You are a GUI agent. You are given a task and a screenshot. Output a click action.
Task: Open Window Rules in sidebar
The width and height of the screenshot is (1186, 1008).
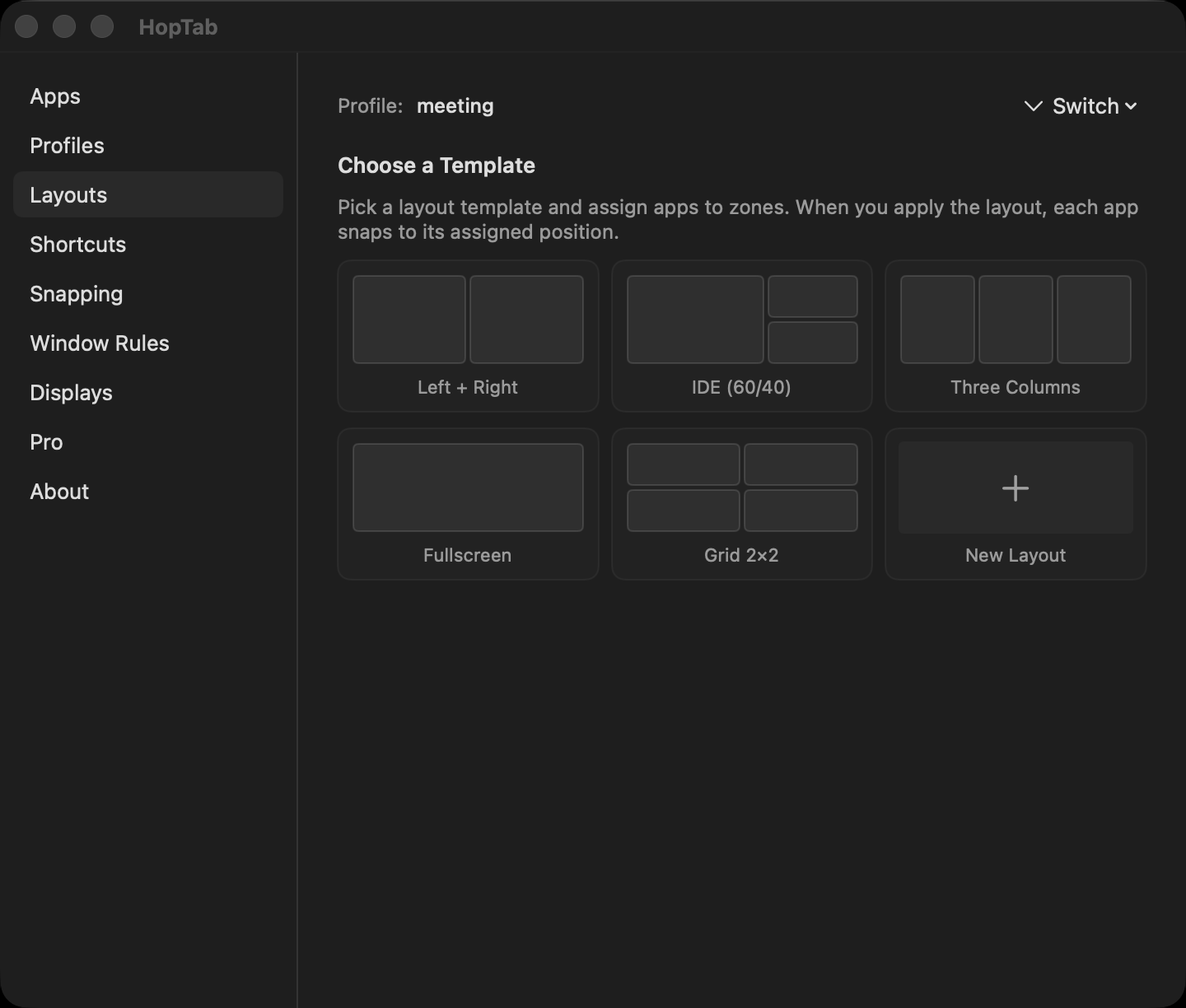(x=148, y=343)
